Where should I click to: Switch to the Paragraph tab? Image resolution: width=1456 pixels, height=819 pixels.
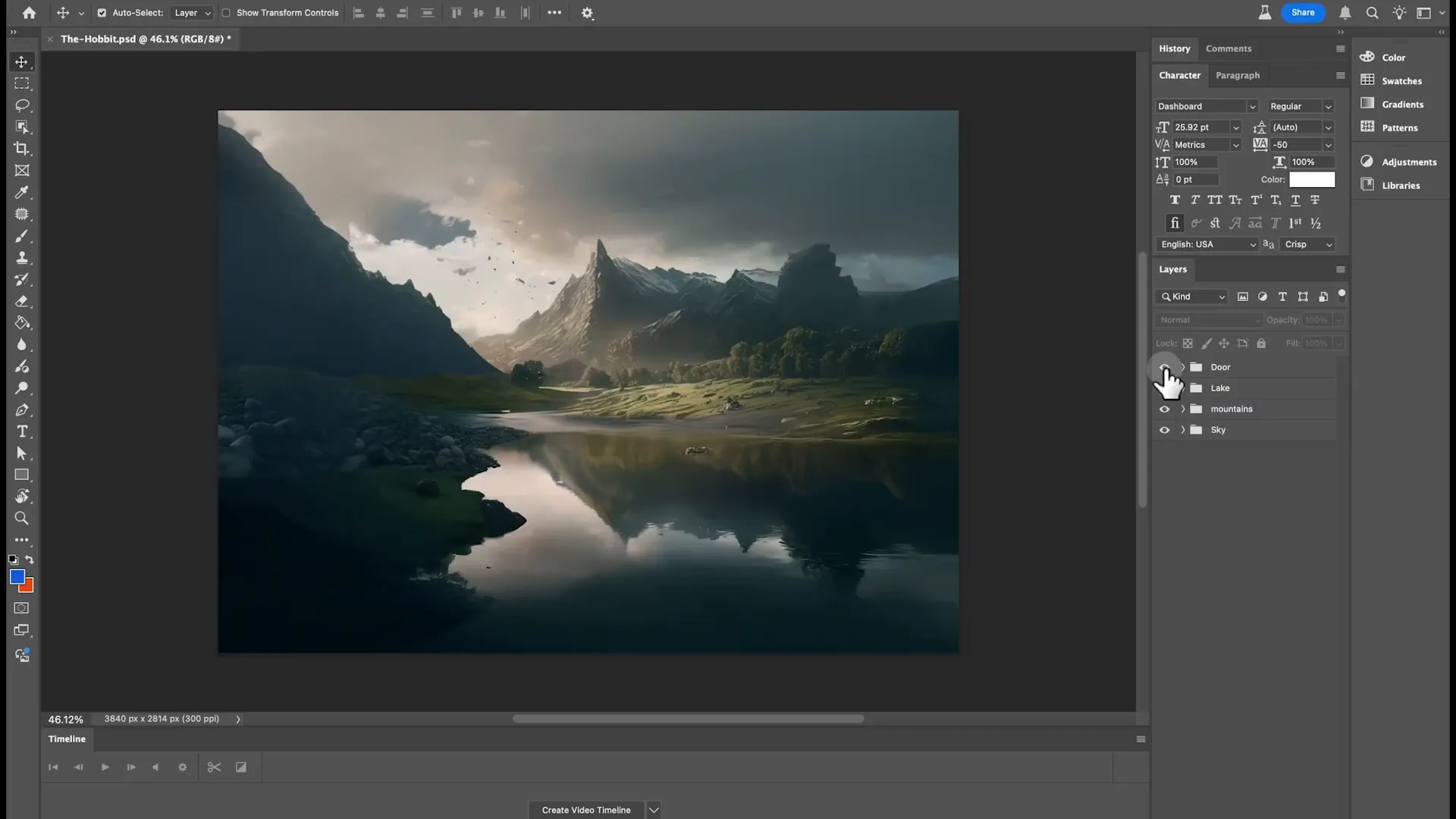tap(1238, 75)
